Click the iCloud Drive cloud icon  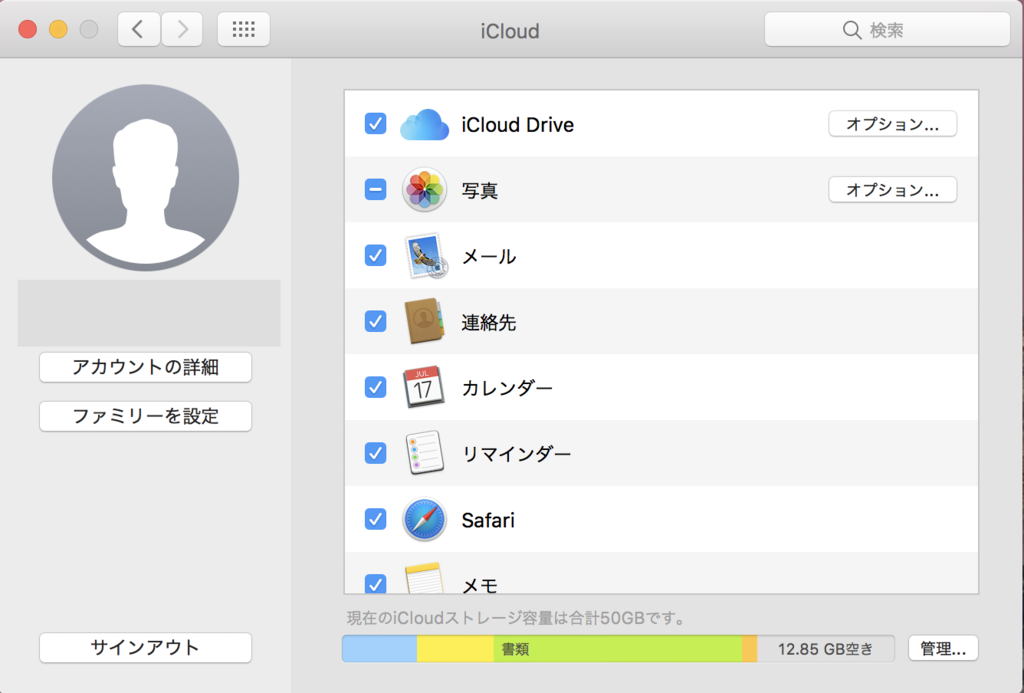point(424,124)
